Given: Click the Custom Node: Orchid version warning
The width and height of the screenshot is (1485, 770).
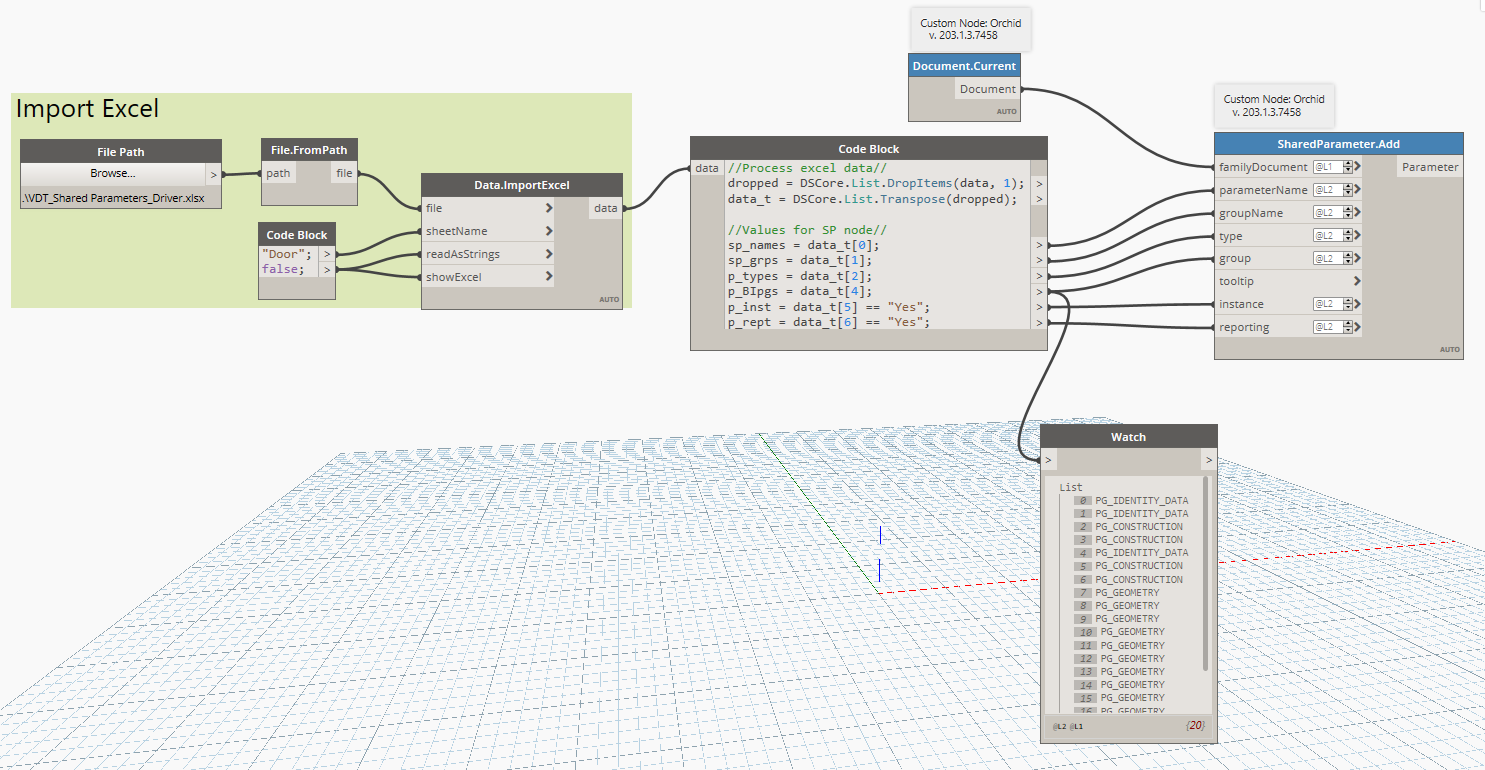Looking at the screenshot, I should point(969,28).
